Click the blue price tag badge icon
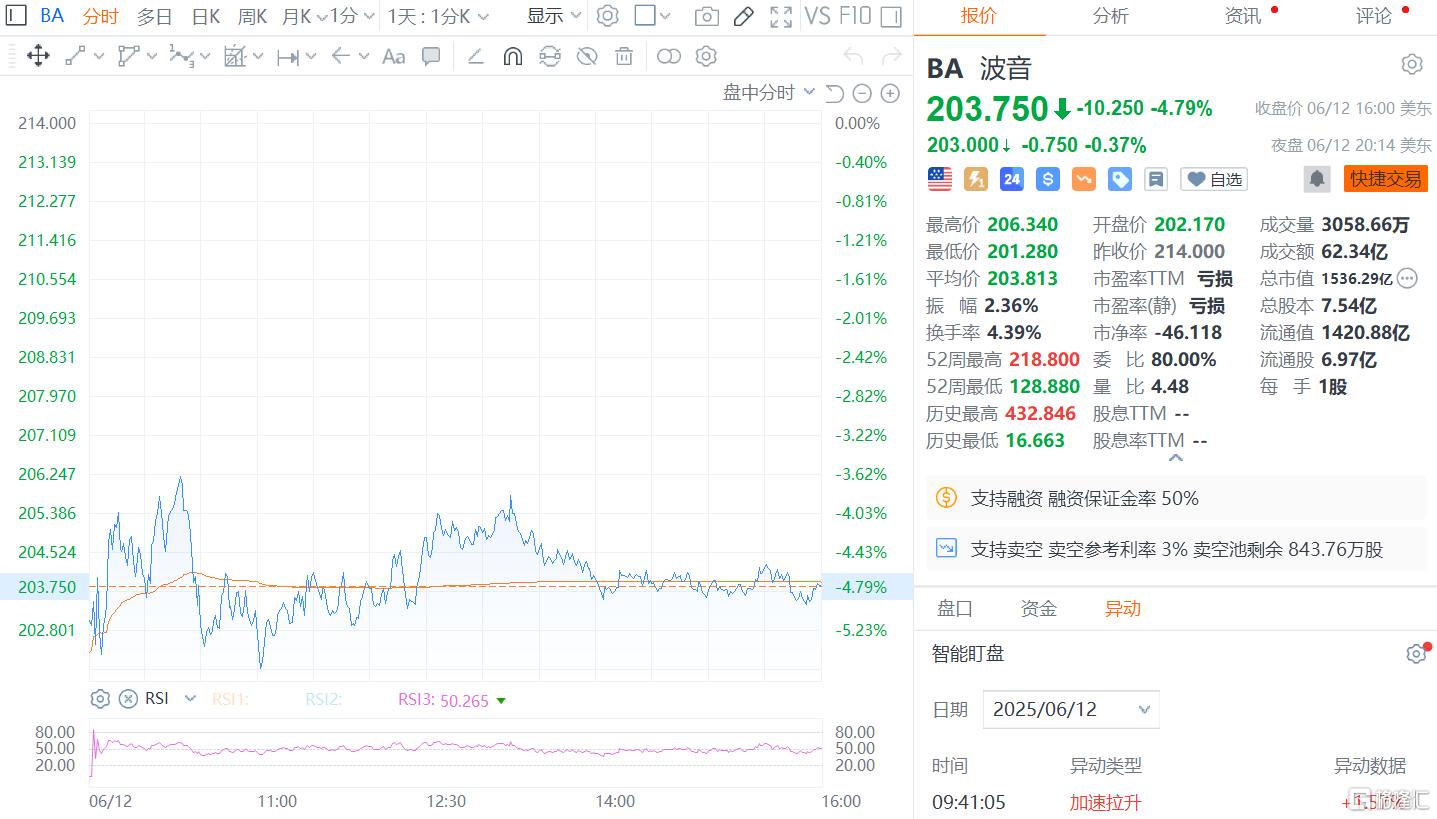Image resolution: width=1437 pixels, height=819 pixels. [1120, 179]
